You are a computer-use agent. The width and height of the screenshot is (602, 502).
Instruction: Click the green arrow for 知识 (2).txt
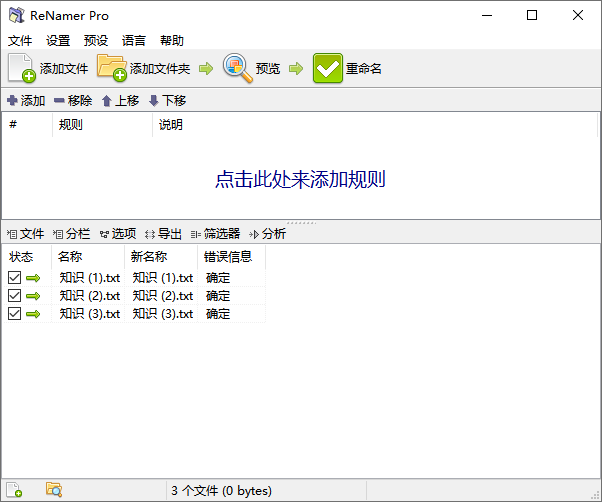(33, 296)
